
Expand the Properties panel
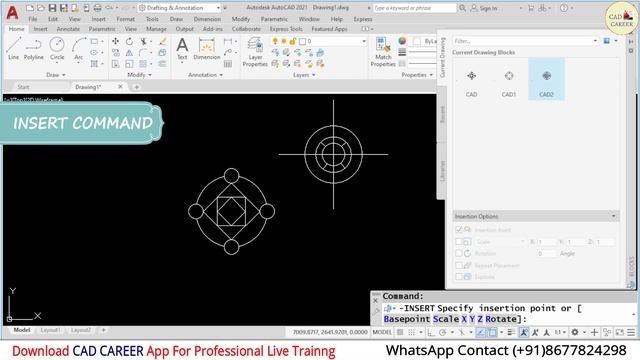pos(417,75)
